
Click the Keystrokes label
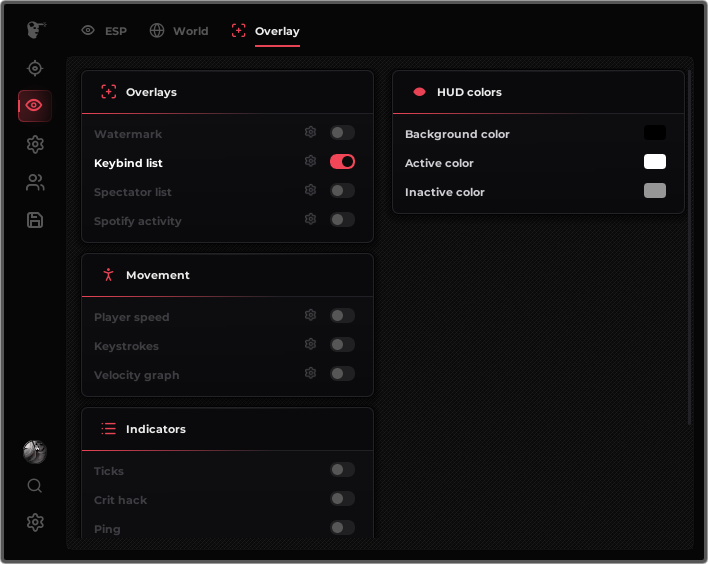point(126,346)
